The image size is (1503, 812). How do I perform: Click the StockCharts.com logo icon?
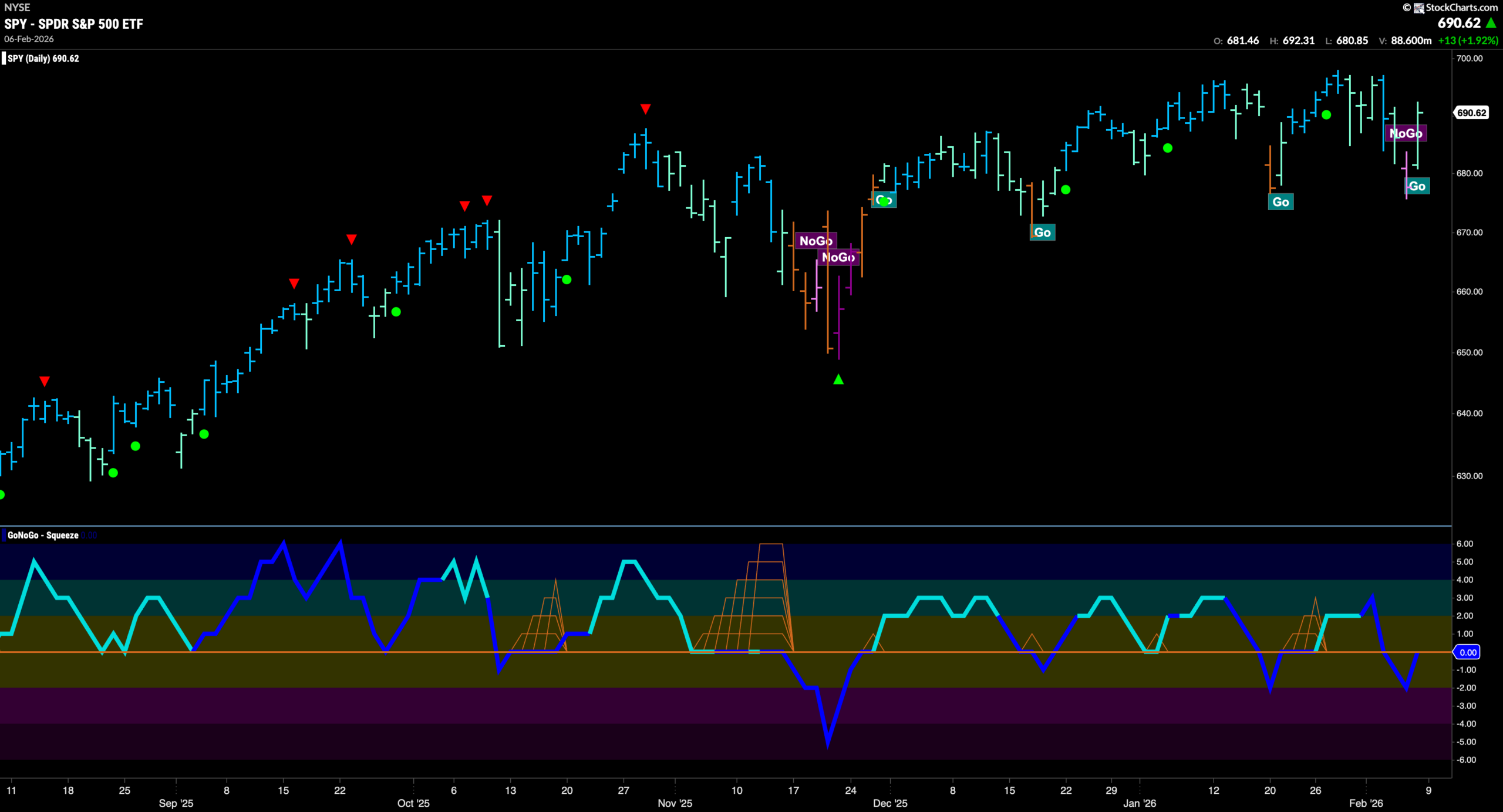click(x=1418, y=8)
